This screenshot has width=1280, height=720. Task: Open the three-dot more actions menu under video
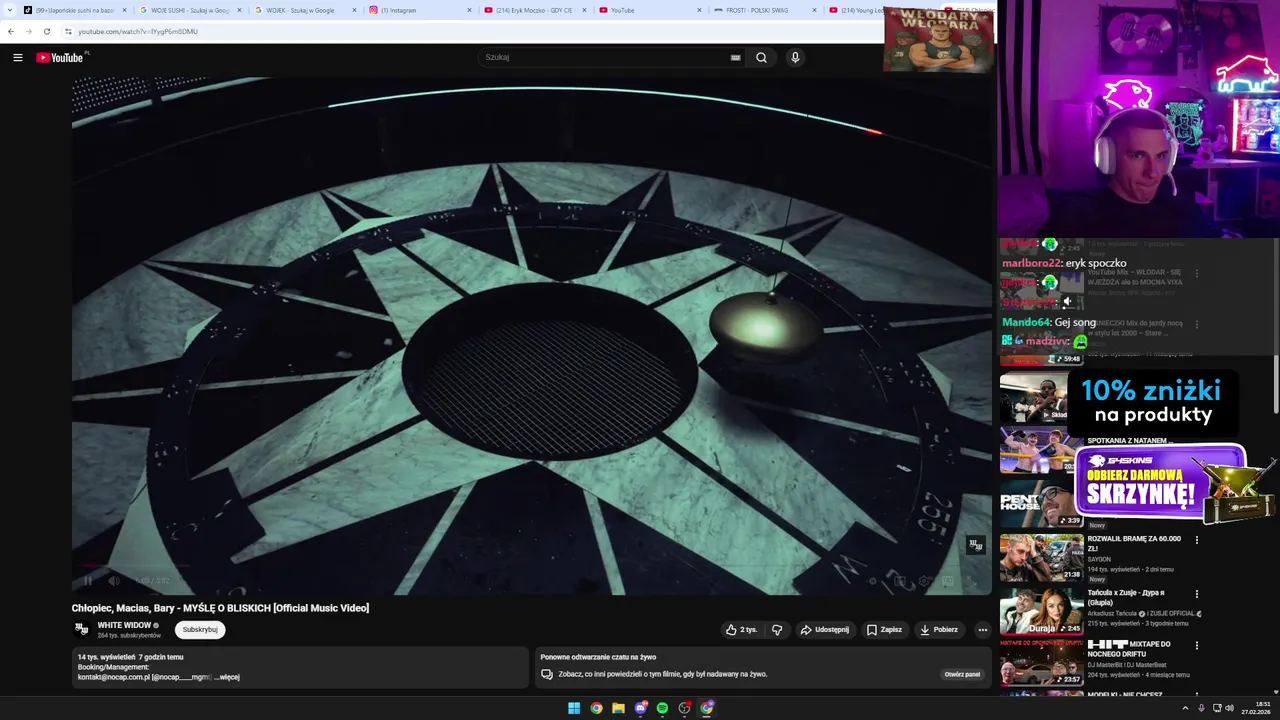coord(983,630)
